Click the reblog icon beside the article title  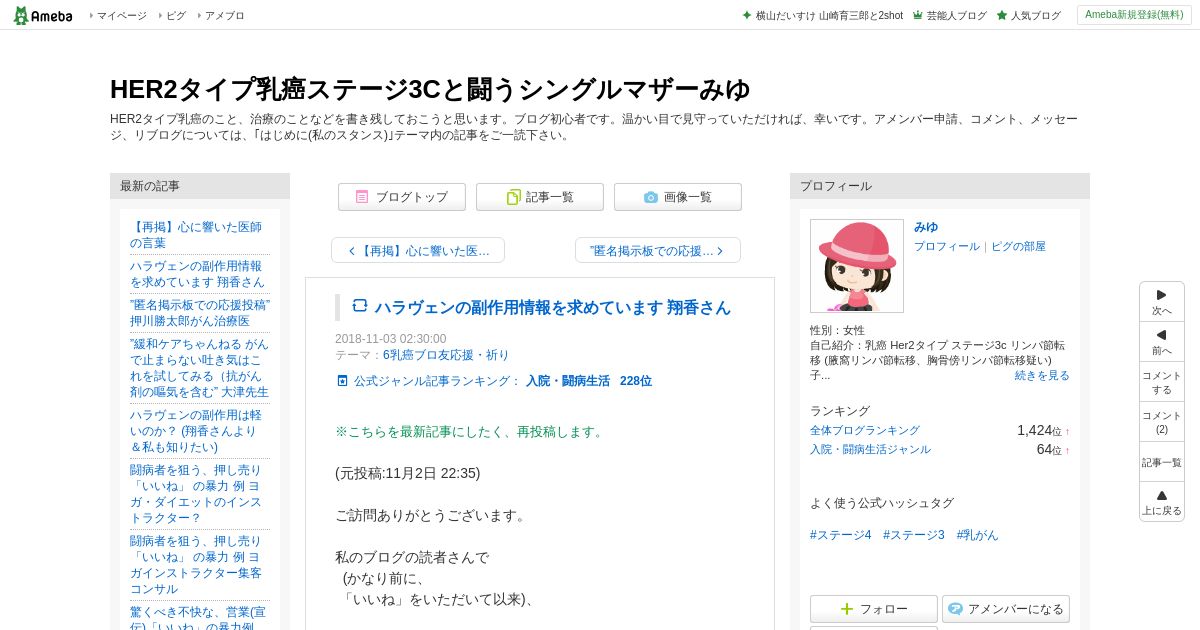click(360, 306)
